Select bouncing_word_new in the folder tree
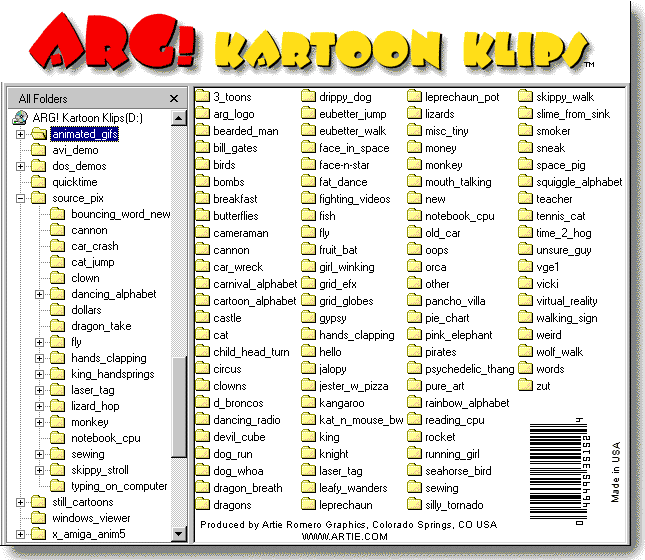 coord(121,214)
